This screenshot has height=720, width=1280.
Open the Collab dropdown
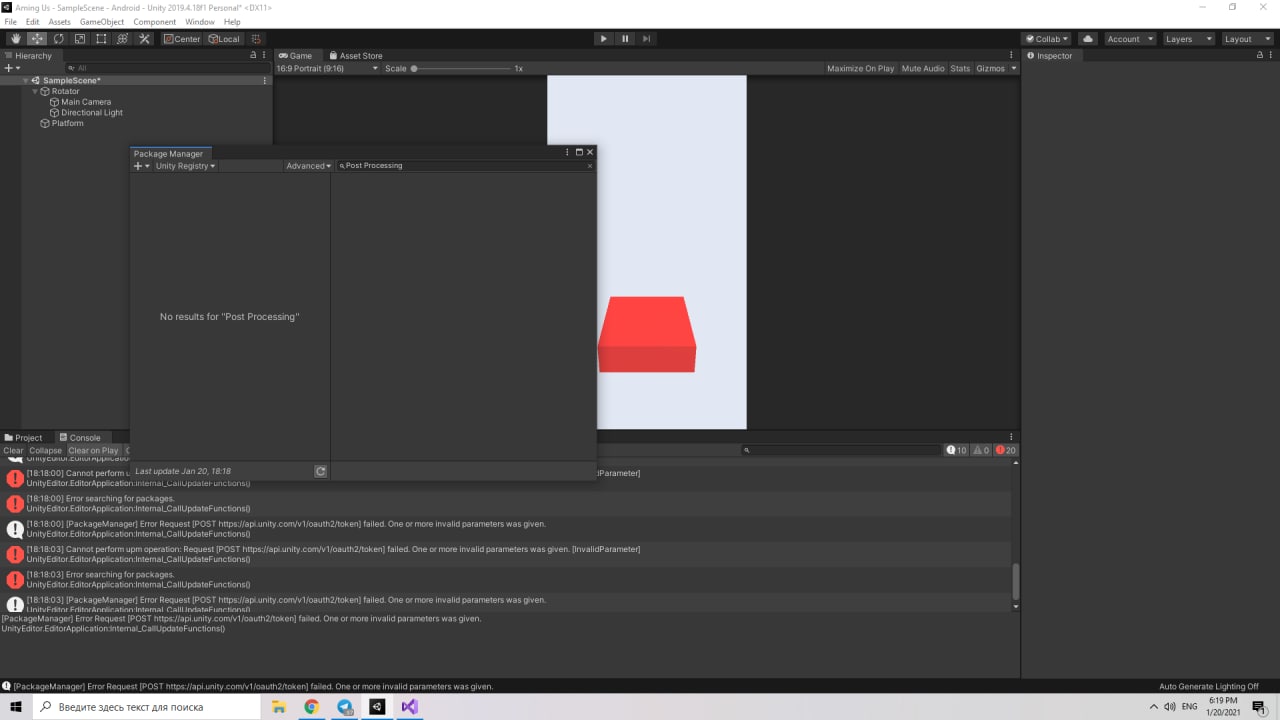click(1046, 39)
